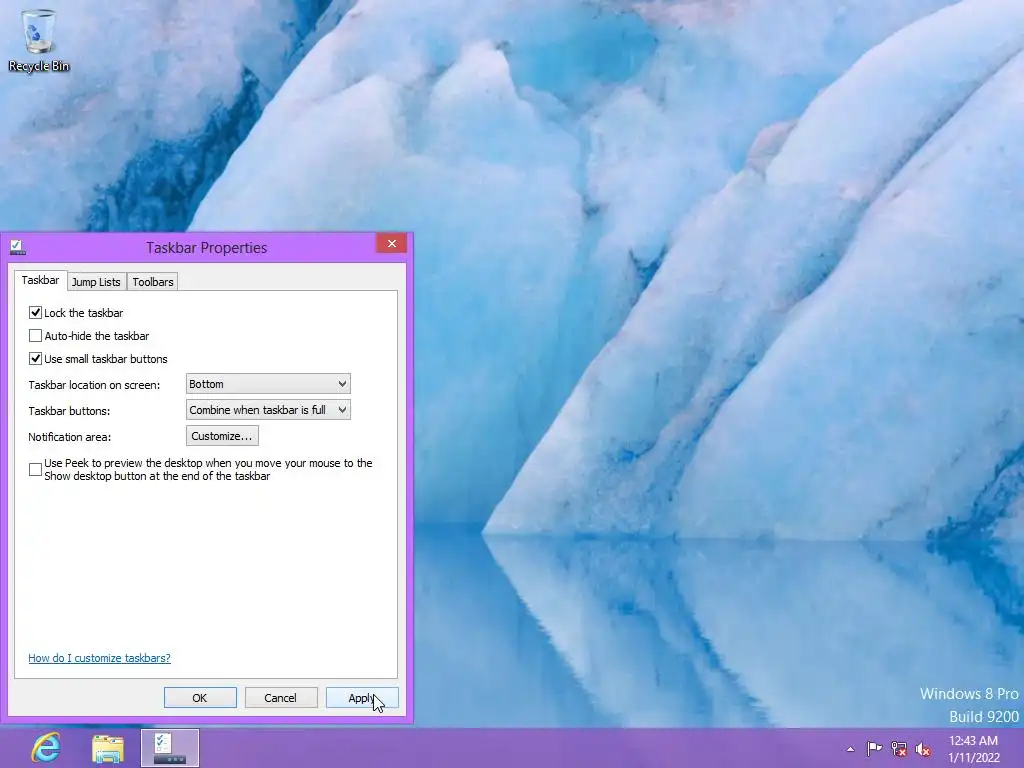The image size is (1024, 768).
Task: Open File Explorer from the taskbar
Action: pos(108,748)
